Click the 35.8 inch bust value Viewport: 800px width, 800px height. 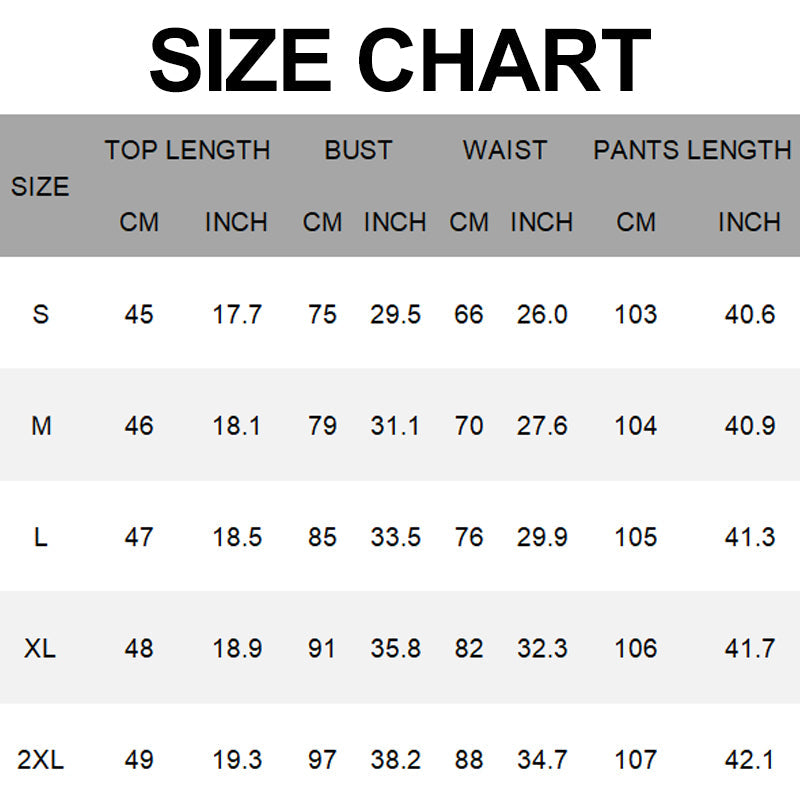pyautogui.click(x=395, y=648)
